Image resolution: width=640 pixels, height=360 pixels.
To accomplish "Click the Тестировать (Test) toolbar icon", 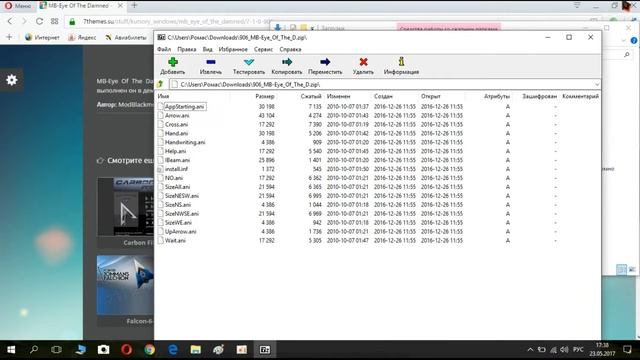I will 249,62.
